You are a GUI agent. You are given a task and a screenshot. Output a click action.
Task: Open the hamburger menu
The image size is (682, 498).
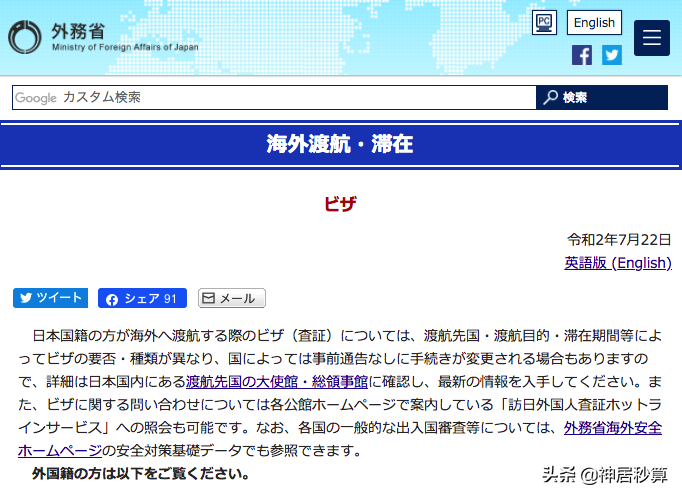652,37
